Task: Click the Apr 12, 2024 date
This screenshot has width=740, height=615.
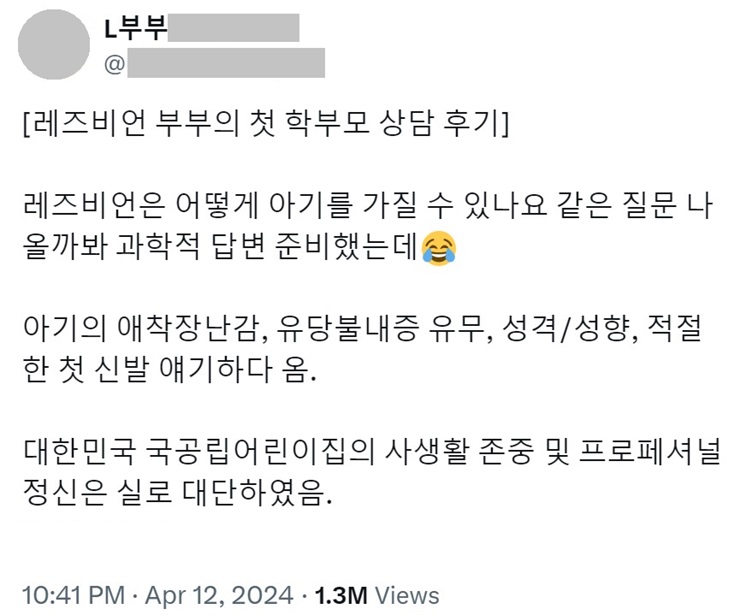Action: coord(219,595)
